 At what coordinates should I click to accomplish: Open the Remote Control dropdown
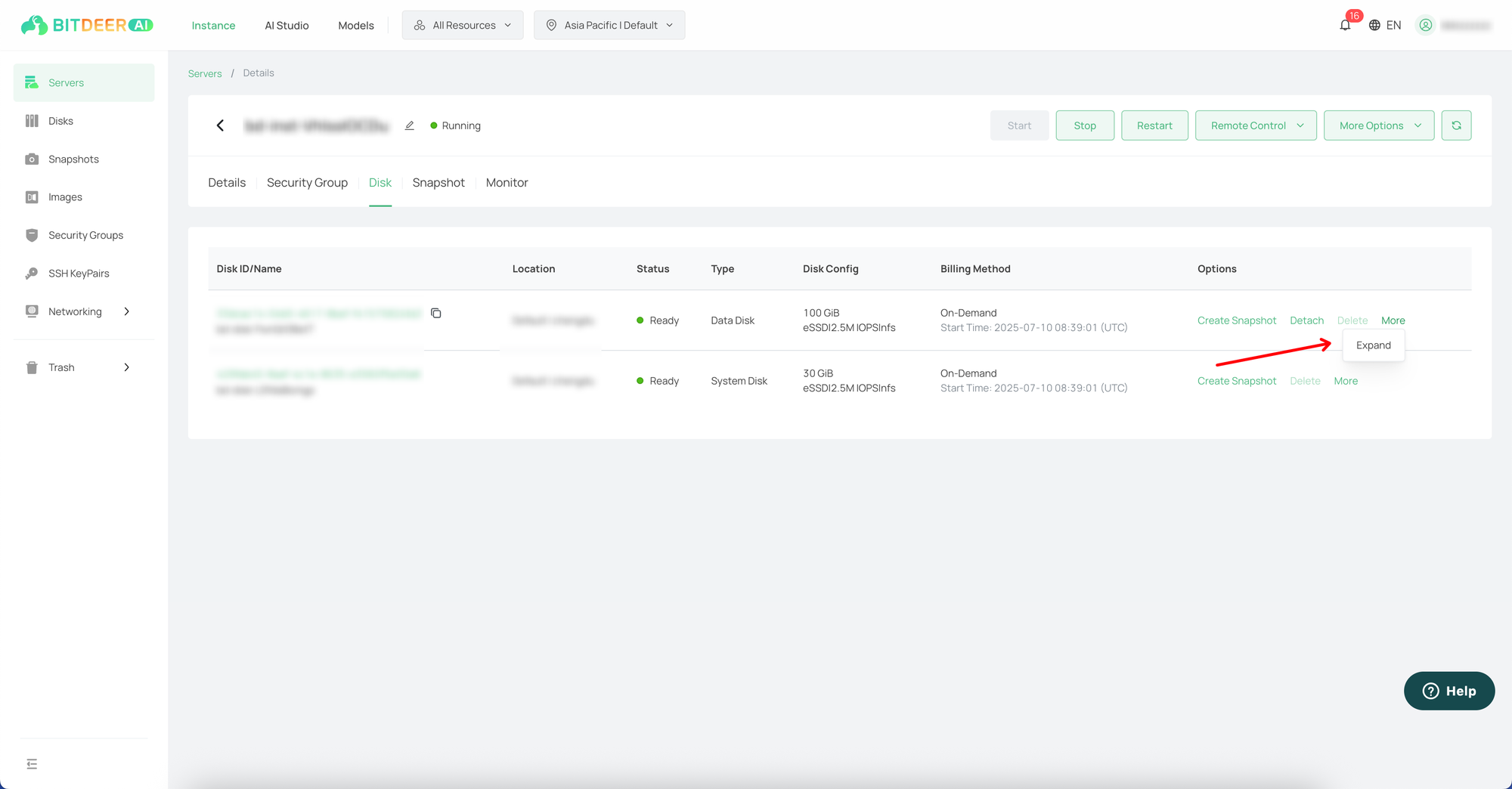coord(1256,125)
